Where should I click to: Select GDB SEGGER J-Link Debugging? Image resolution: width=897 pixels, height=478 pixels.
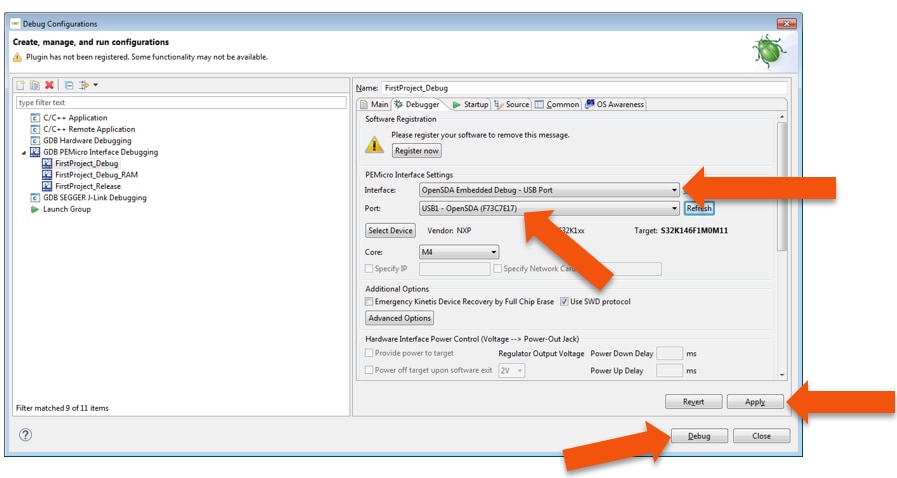(94, 198)
